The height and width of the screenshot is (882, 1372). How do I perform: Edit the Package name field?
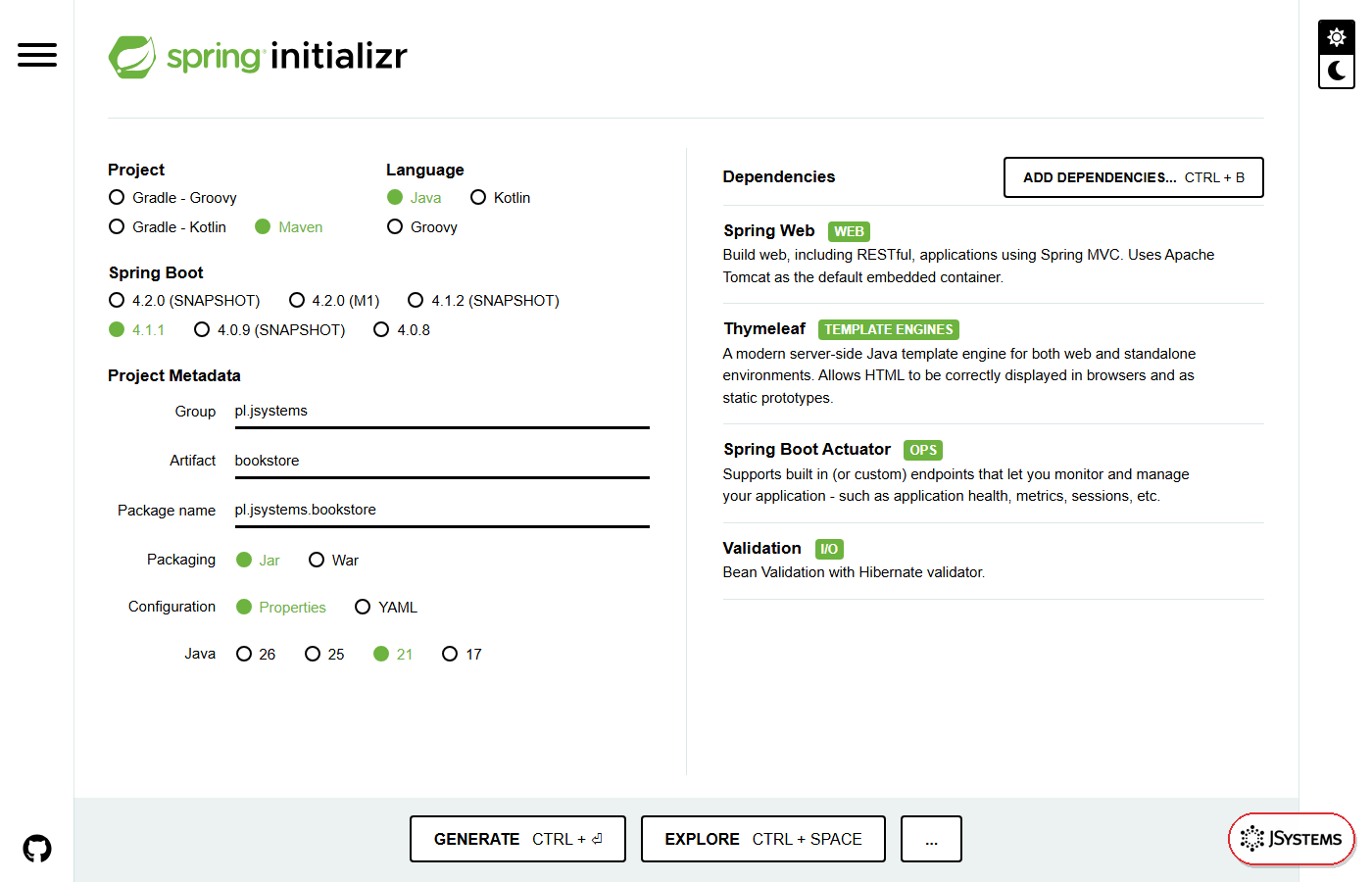(442, 511)
